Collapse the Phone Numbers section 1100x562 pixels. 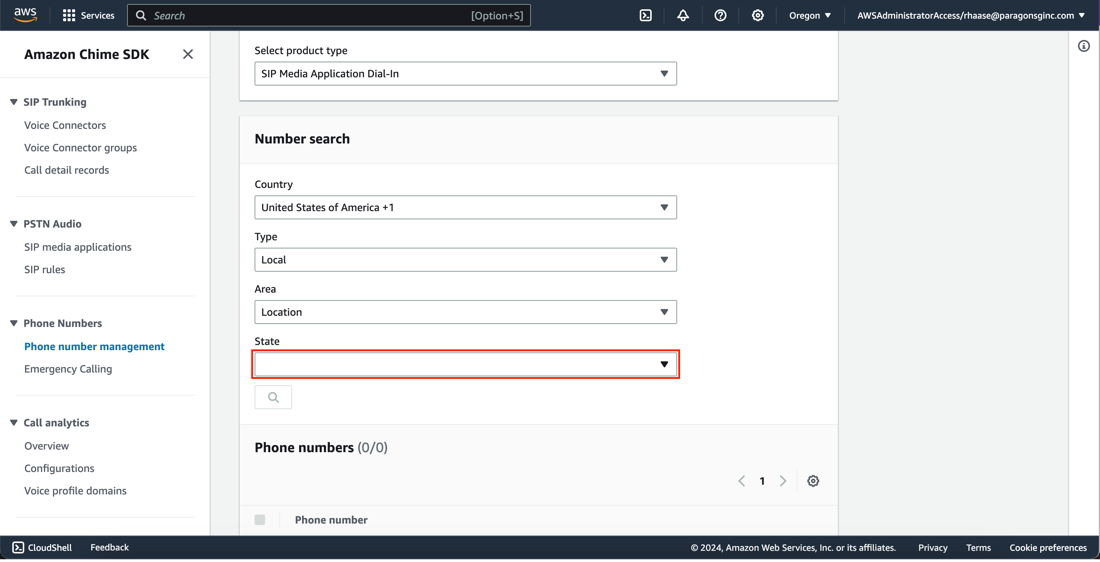coord(13,323)
